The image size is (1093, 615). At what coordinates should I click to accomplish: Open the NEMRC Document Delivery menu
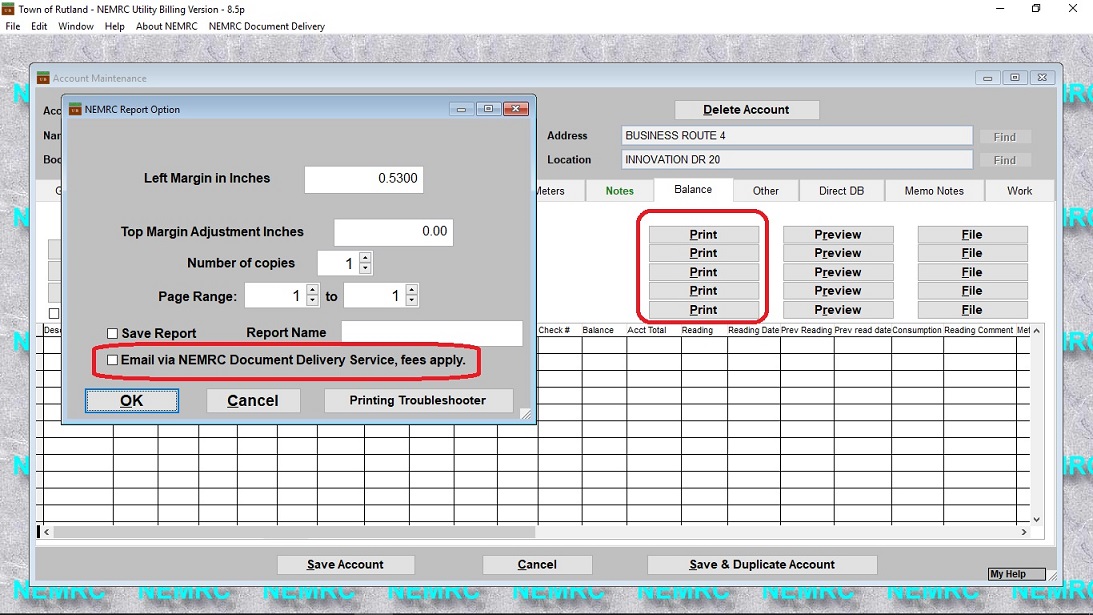tap(266, 26)
